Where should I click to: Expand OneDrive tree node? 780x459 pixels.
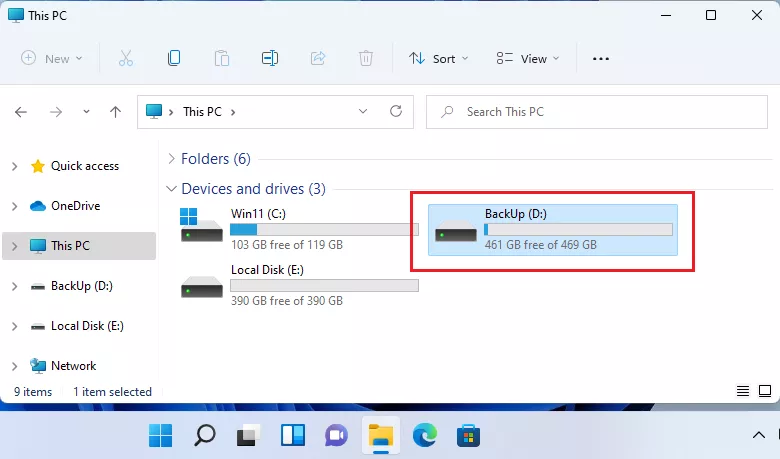14,206
